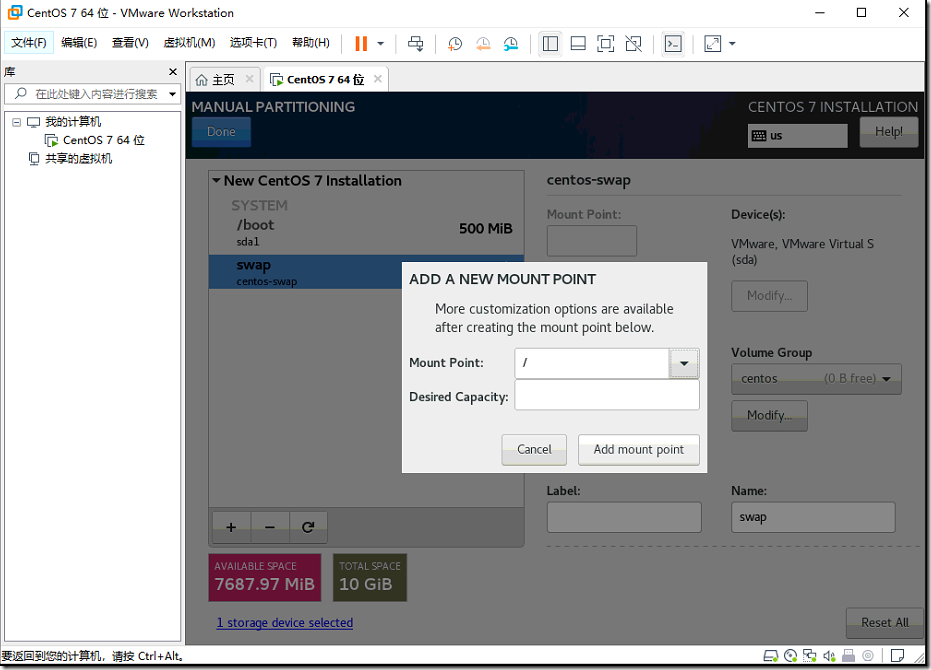Switch to Unity mode
Screen dimensions: 931x670
coord(634,43)
